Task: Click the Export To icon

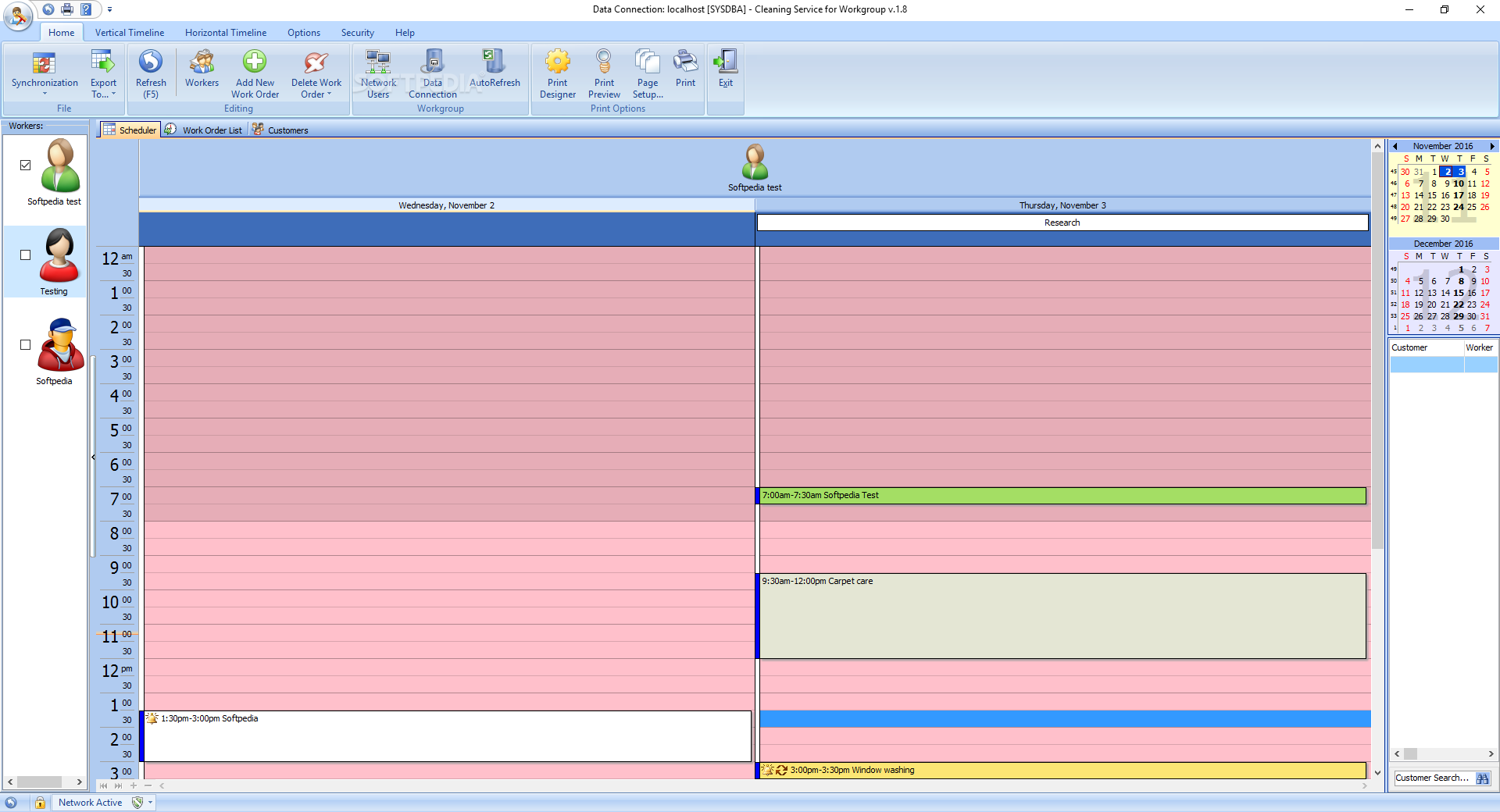Action: tap(103, 61)
